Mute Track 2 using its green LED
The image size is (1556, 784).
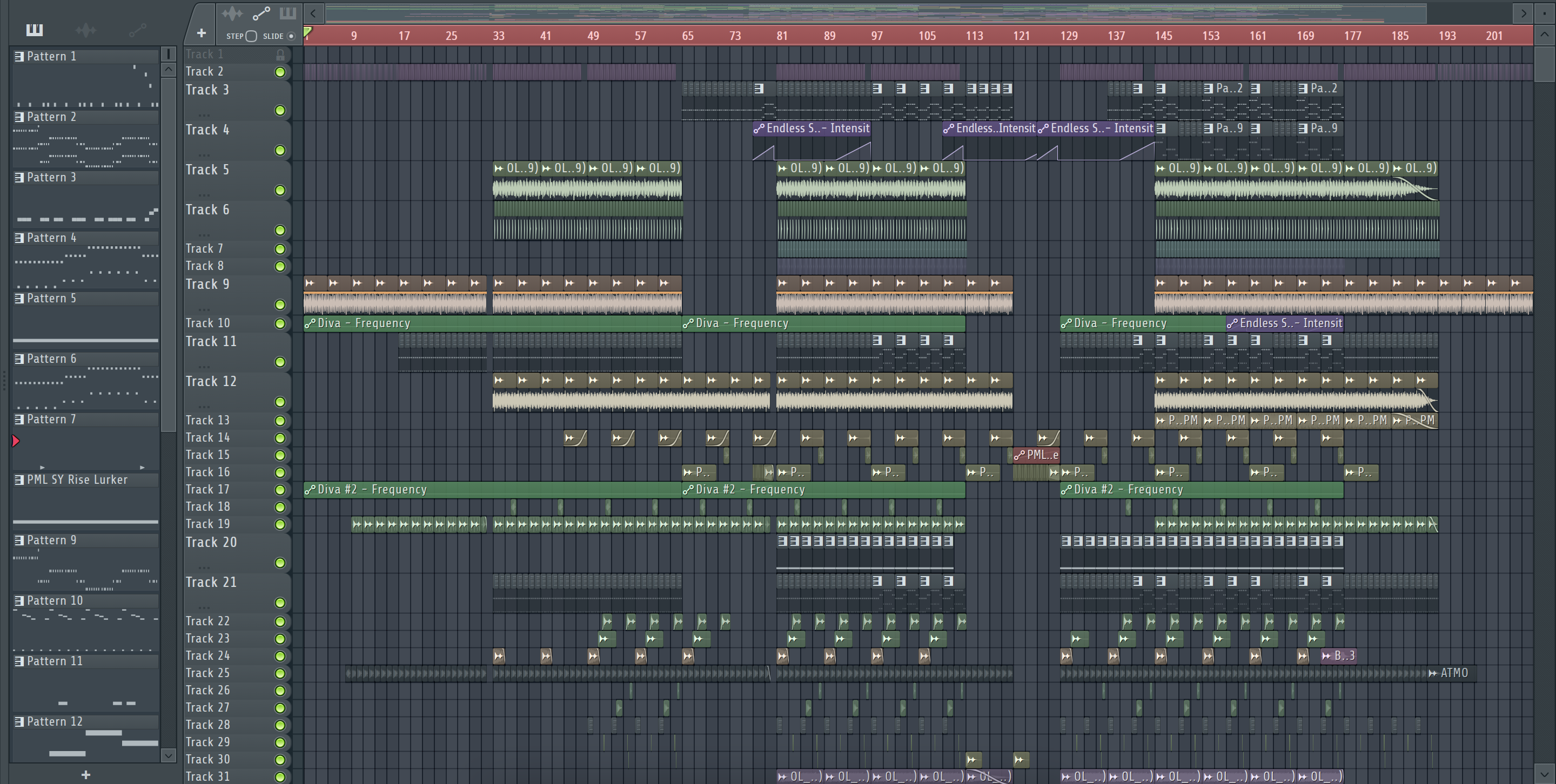280,72
